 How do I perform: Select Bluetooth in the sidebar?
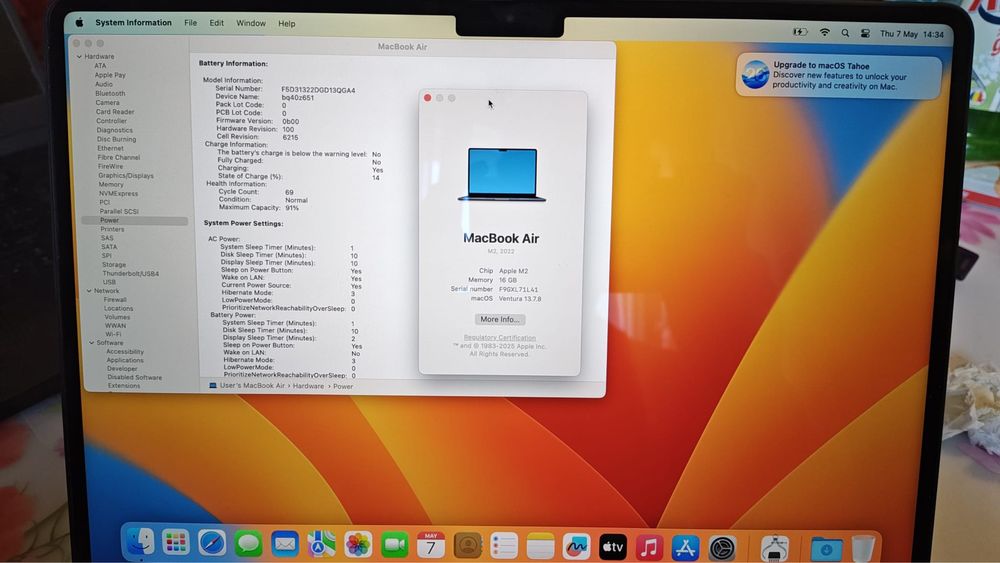pos(110,93)
